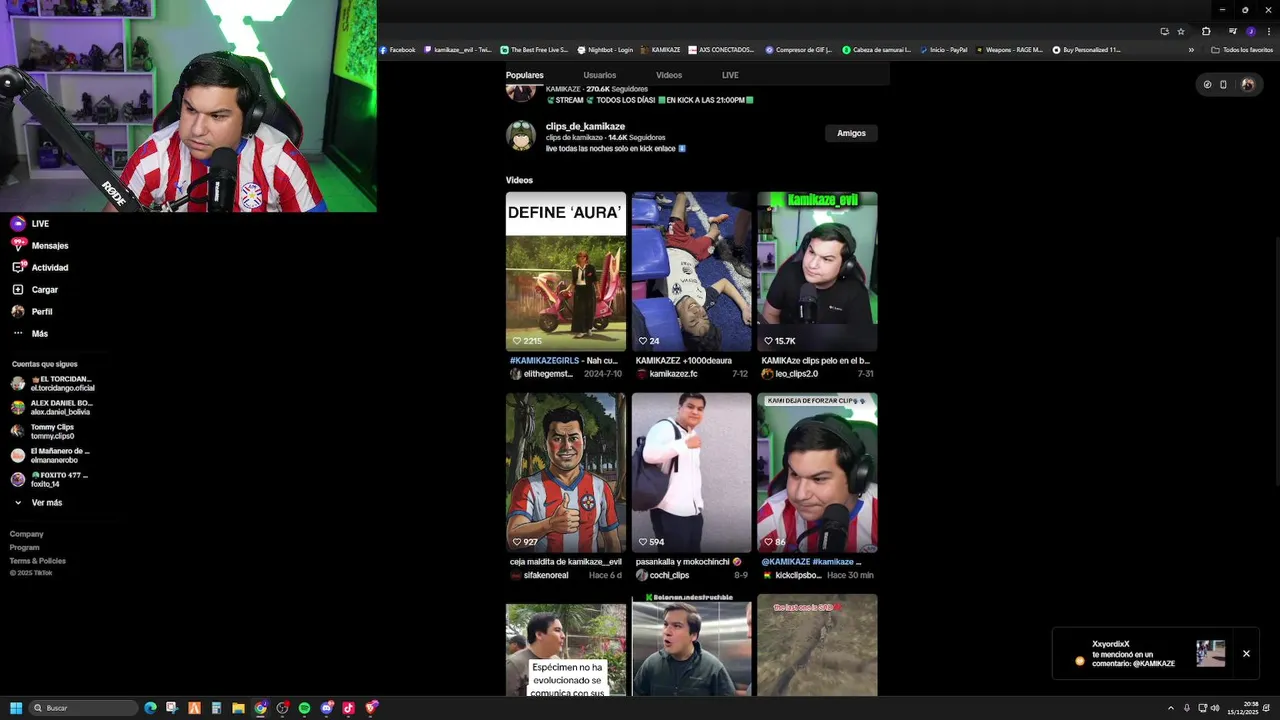Open the cartoon thumbs-up video with 927 likes
The width and height of the screenshot is (1280, 720).
tap(566, 473)
